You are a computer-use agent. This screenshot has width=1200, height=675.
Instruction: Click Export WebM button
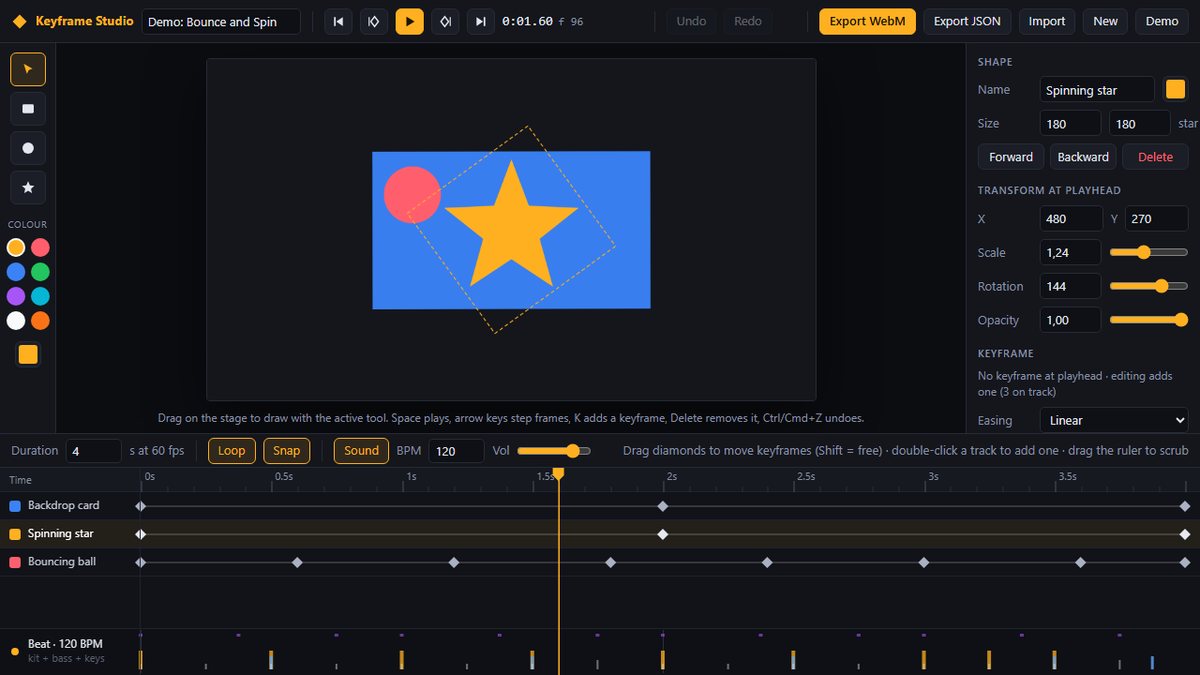[x=867, y=21]
